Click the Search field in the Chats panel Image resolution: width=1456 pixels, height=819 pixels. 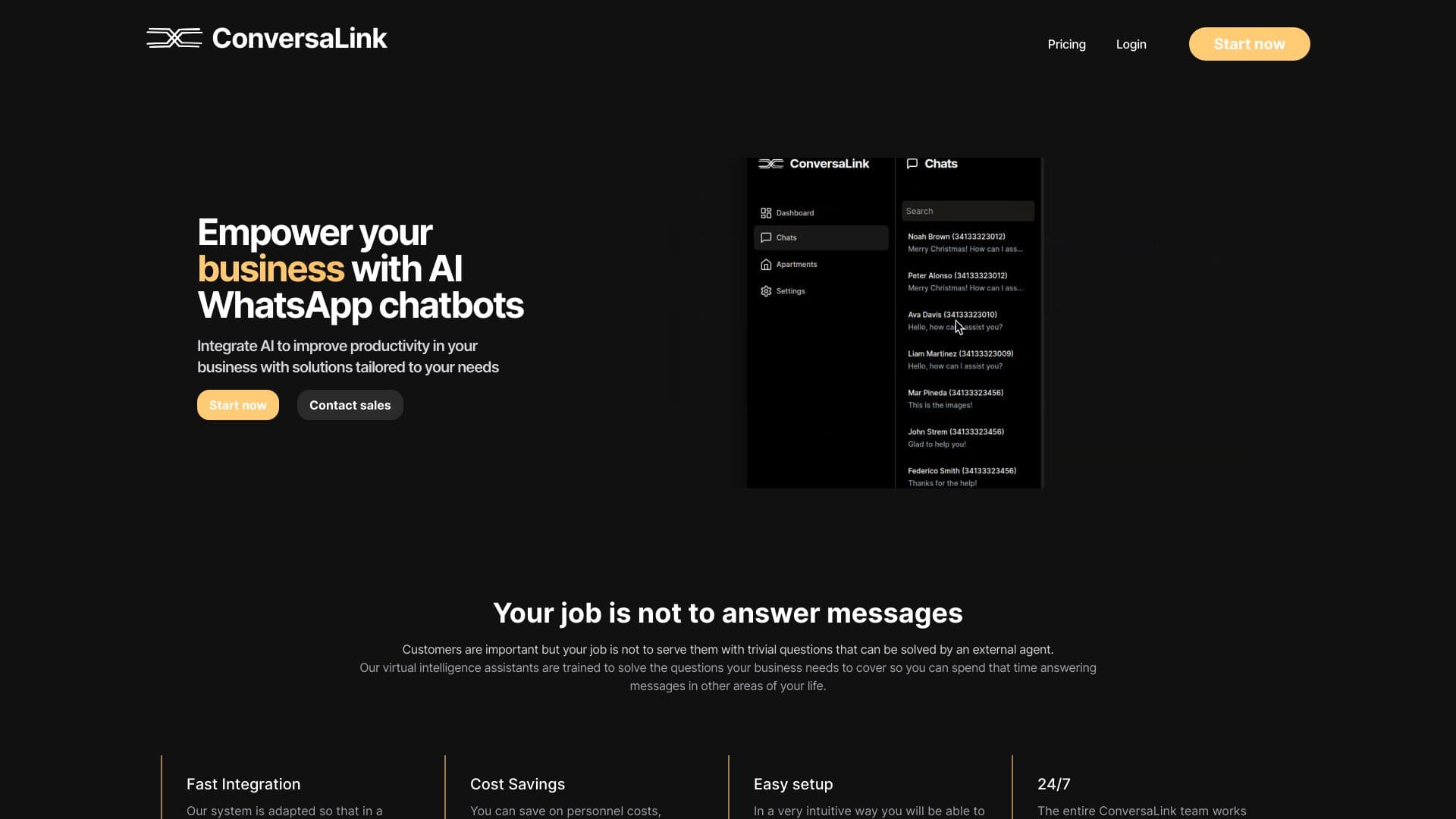[x=968, y=211]
